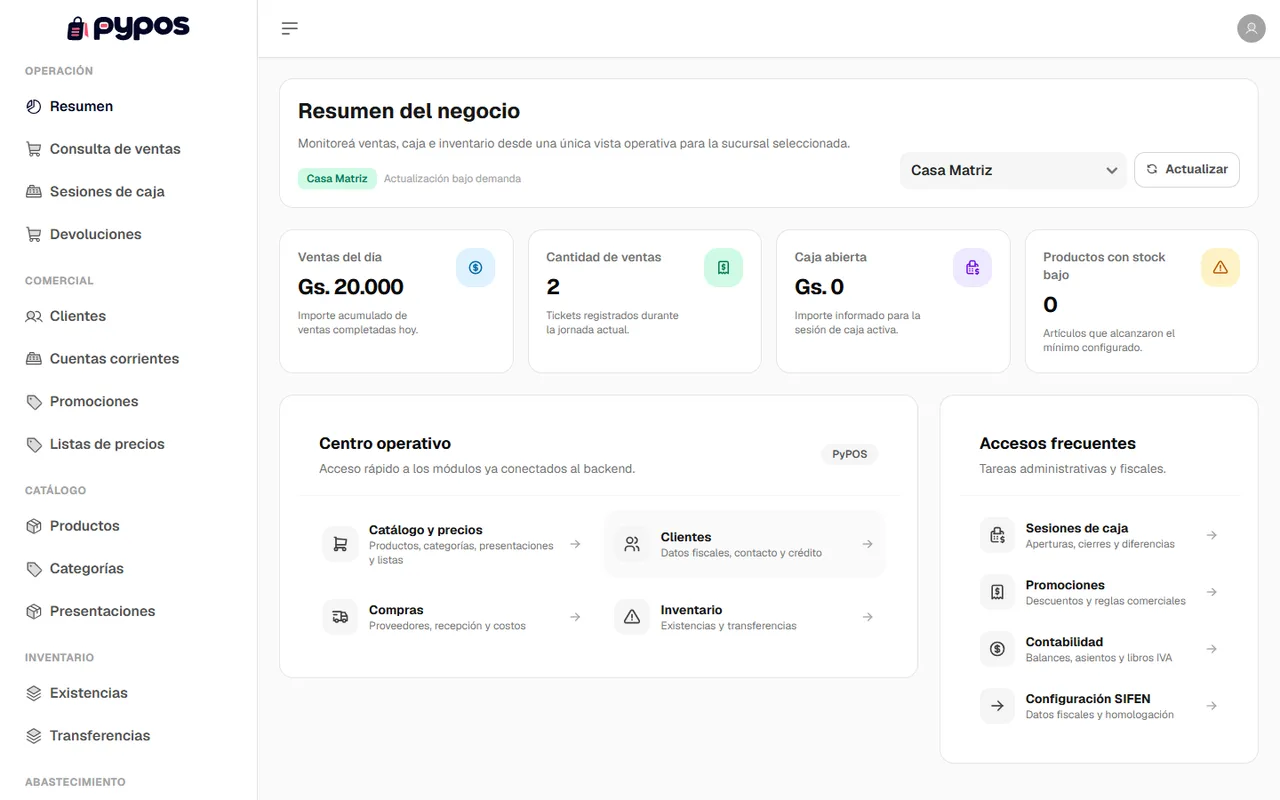Click the cart icon beside Catálogo y precios
Viewport: 1280px width, 800px height.
pos(340,545)
